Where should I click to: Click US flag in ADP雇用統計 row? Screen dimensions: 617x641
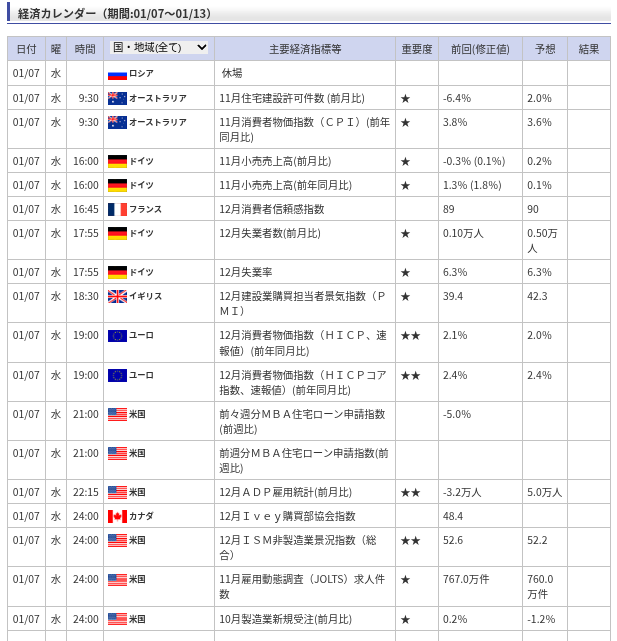point(117,492)
